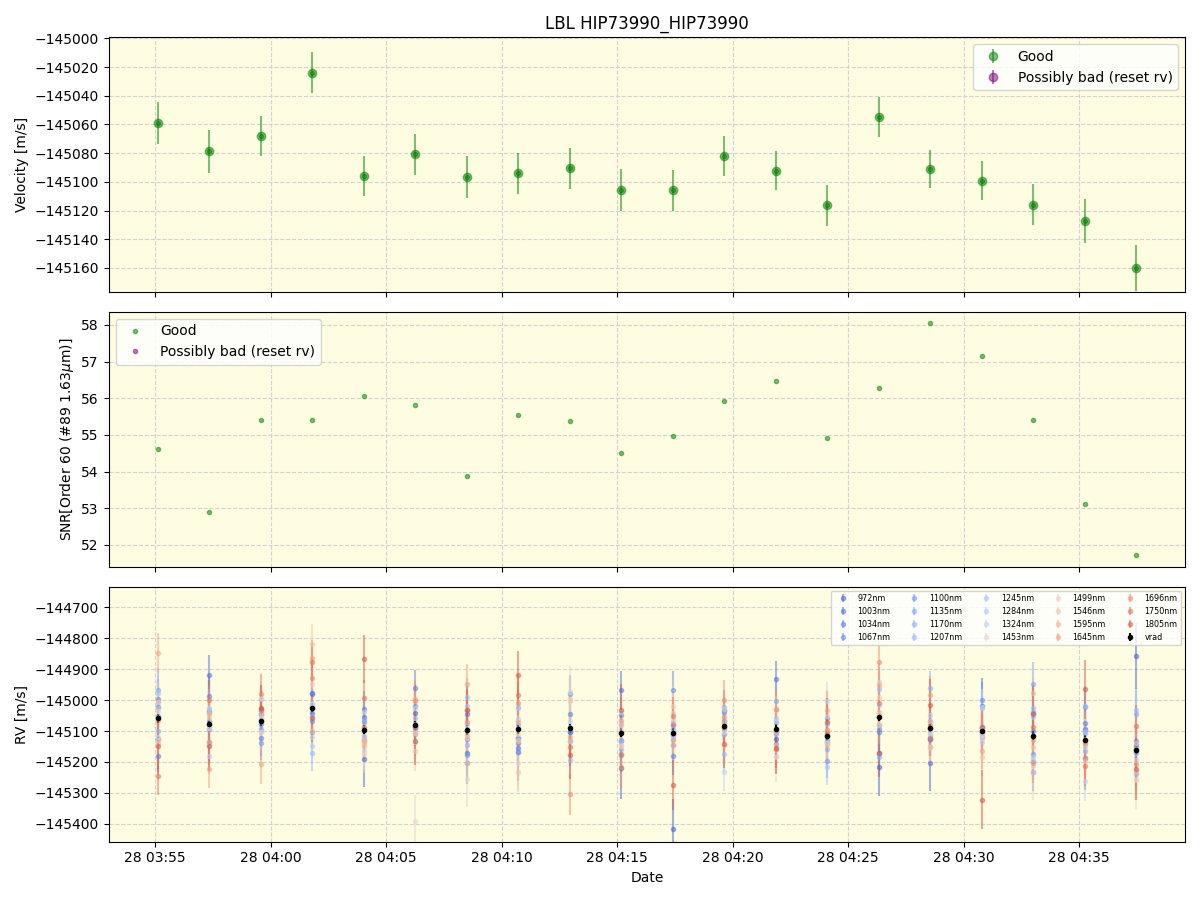Viewport: 1200px width, 900px height.
Task: Click the 1003nm legend marker
Action: coord(843,611)
